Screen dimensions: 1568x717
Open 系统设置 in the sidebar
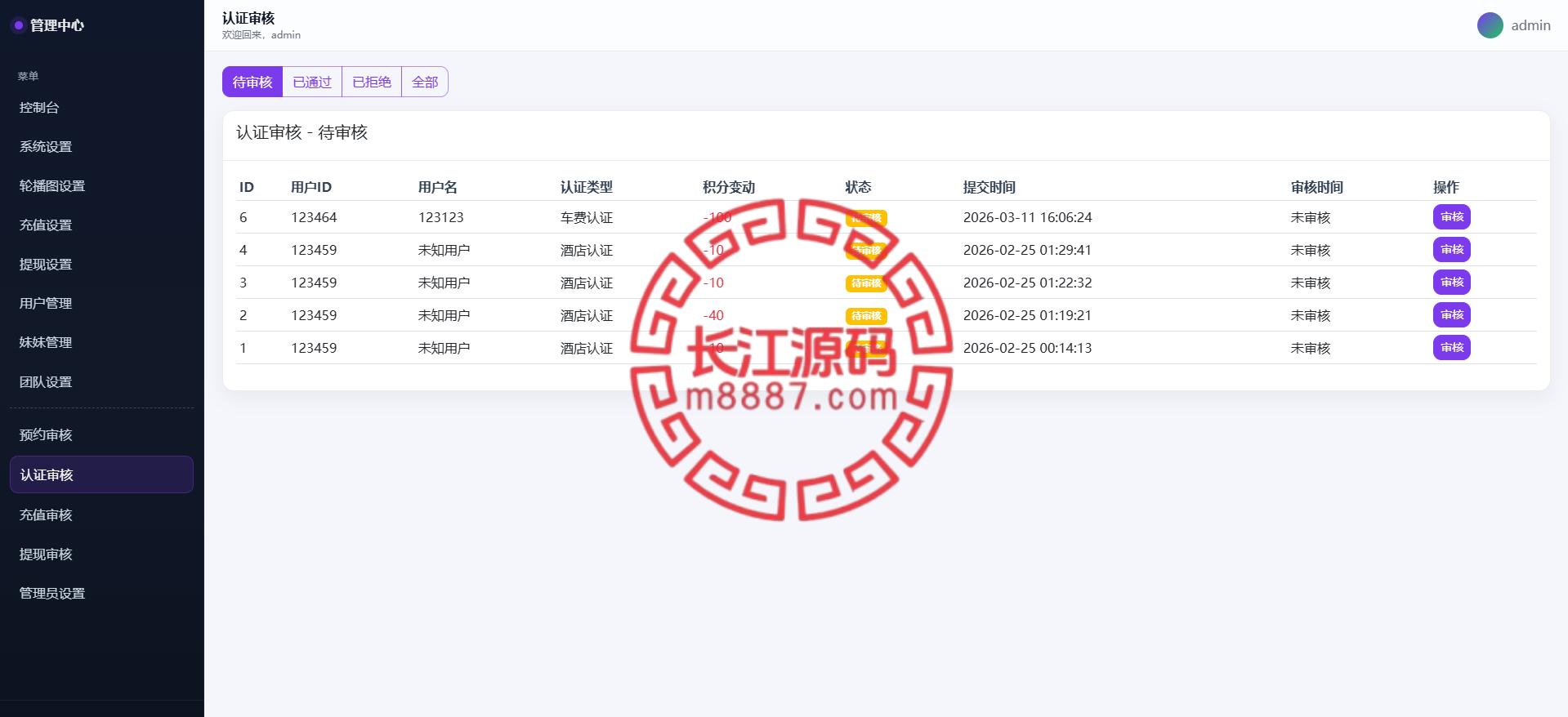101,147
